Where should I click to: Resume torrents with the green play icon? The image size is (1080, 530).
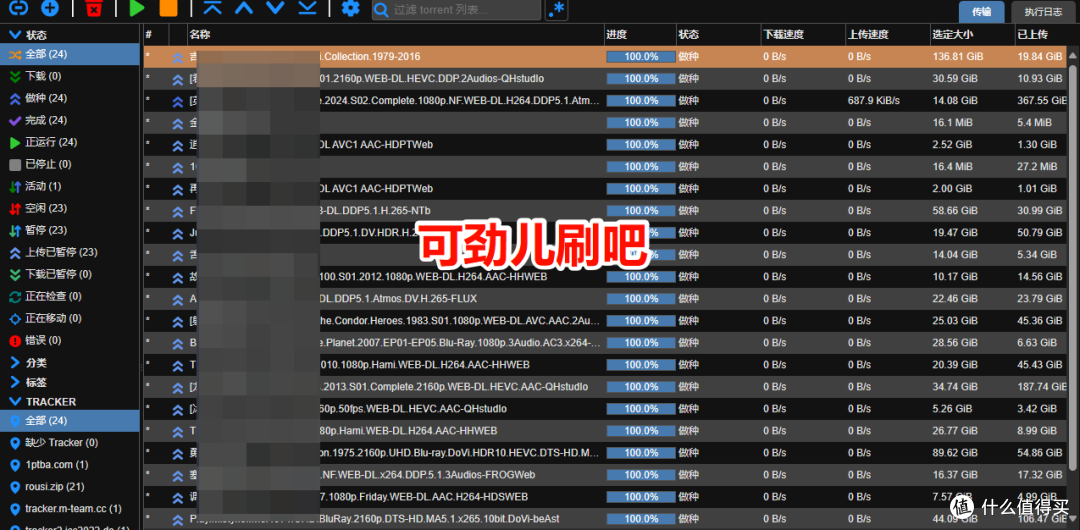click(x=137, y=8)
